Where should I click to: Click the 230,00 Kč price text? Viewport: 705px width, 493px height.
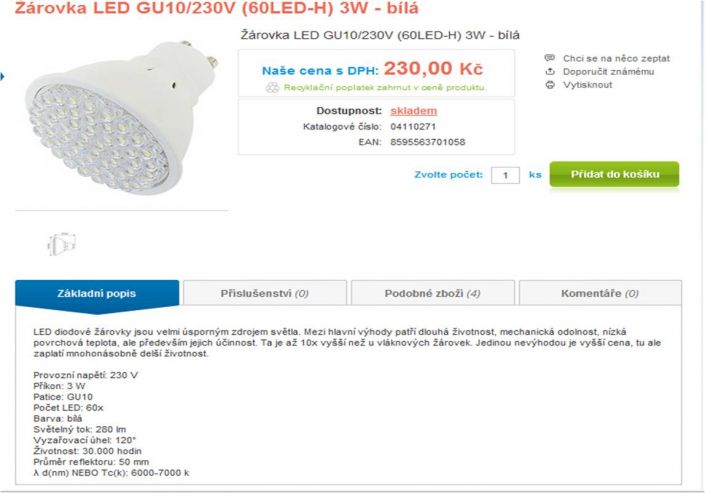click(x=433, y=68)
